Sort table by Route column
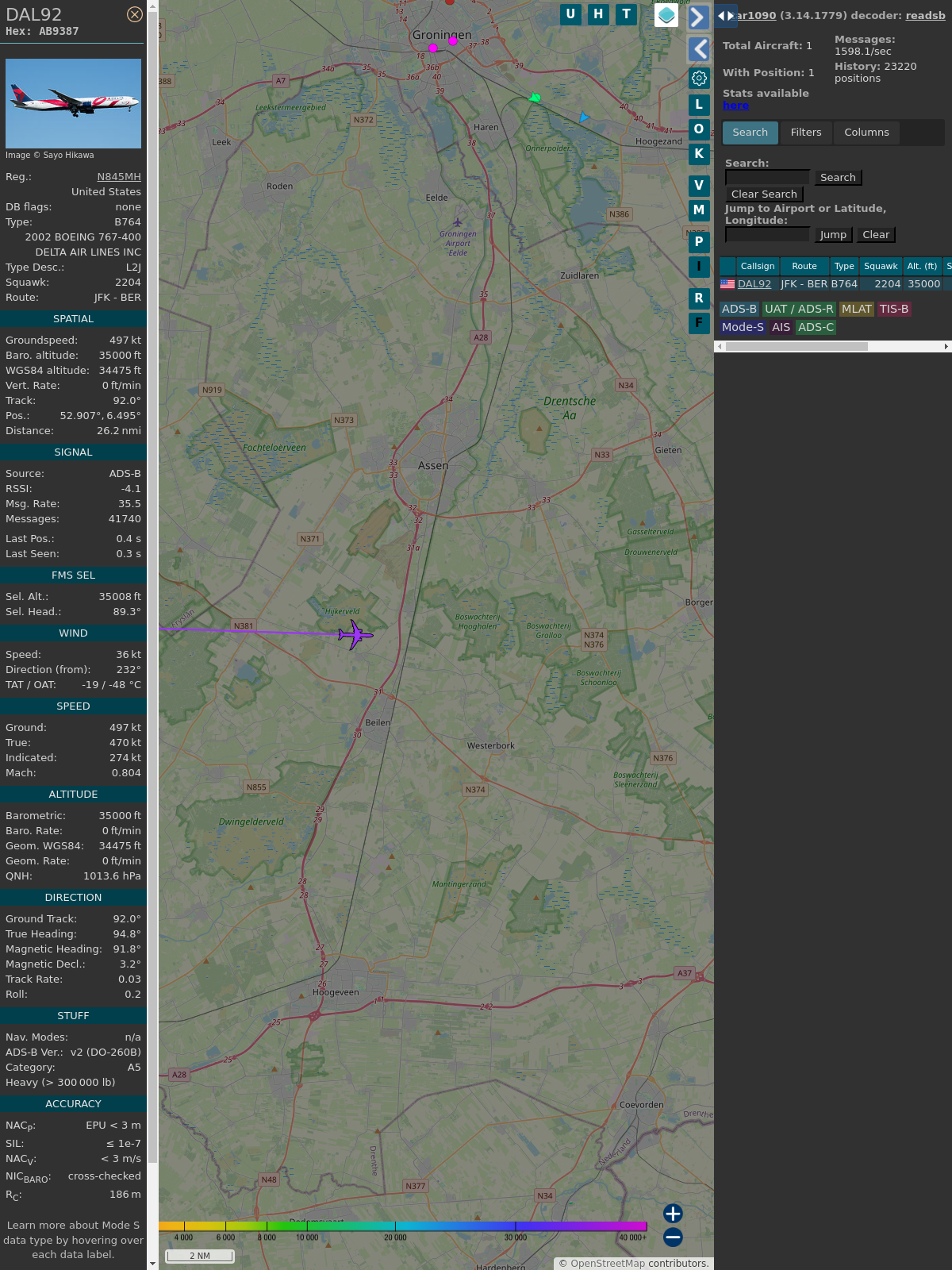952x1270 pixels. (804, 266)
